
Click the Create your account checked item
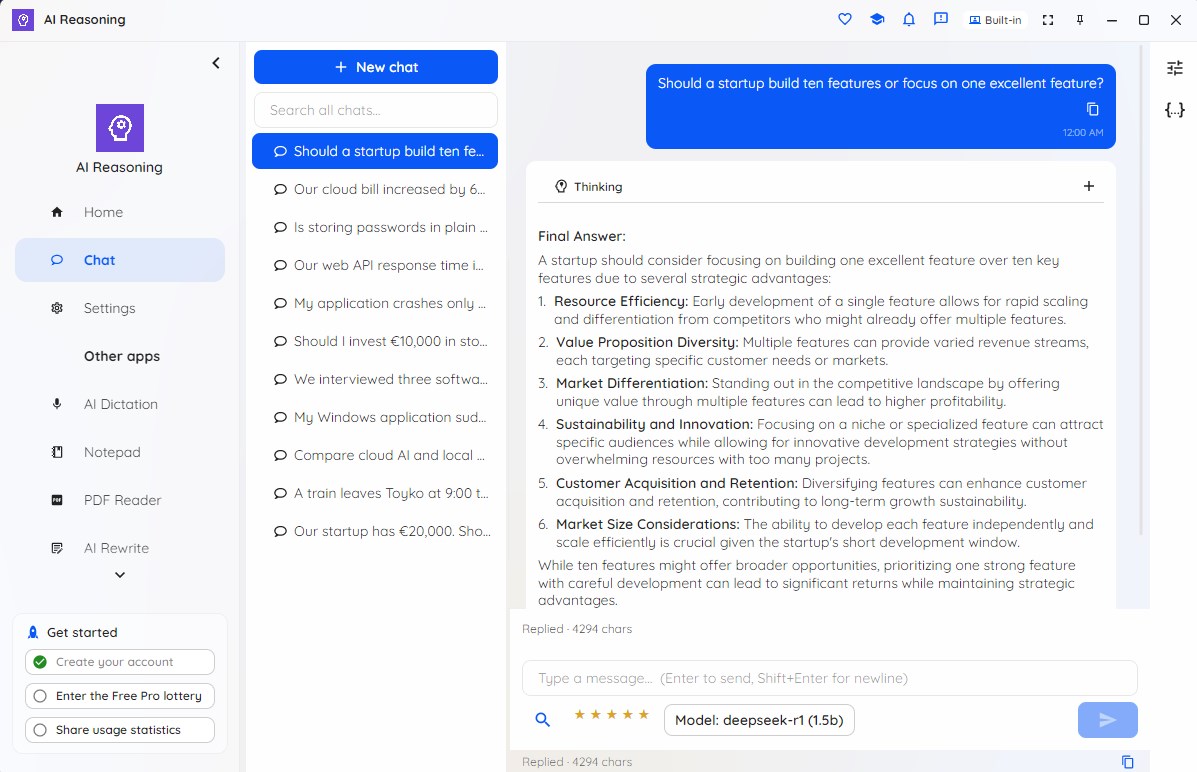pos(120,662)
